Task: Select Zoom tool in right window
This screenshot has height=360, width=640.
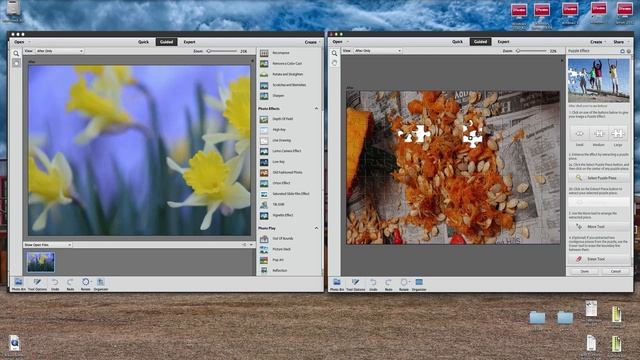Action: (x=335, y=53)
